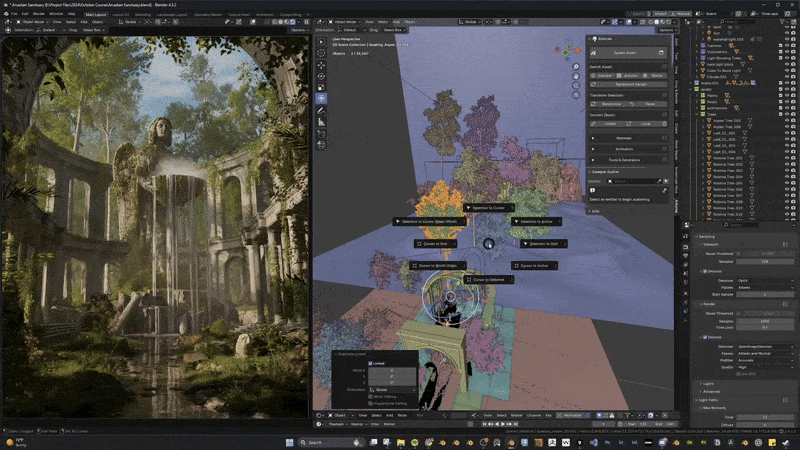Select the Add Cube tool

click(321, 134)
